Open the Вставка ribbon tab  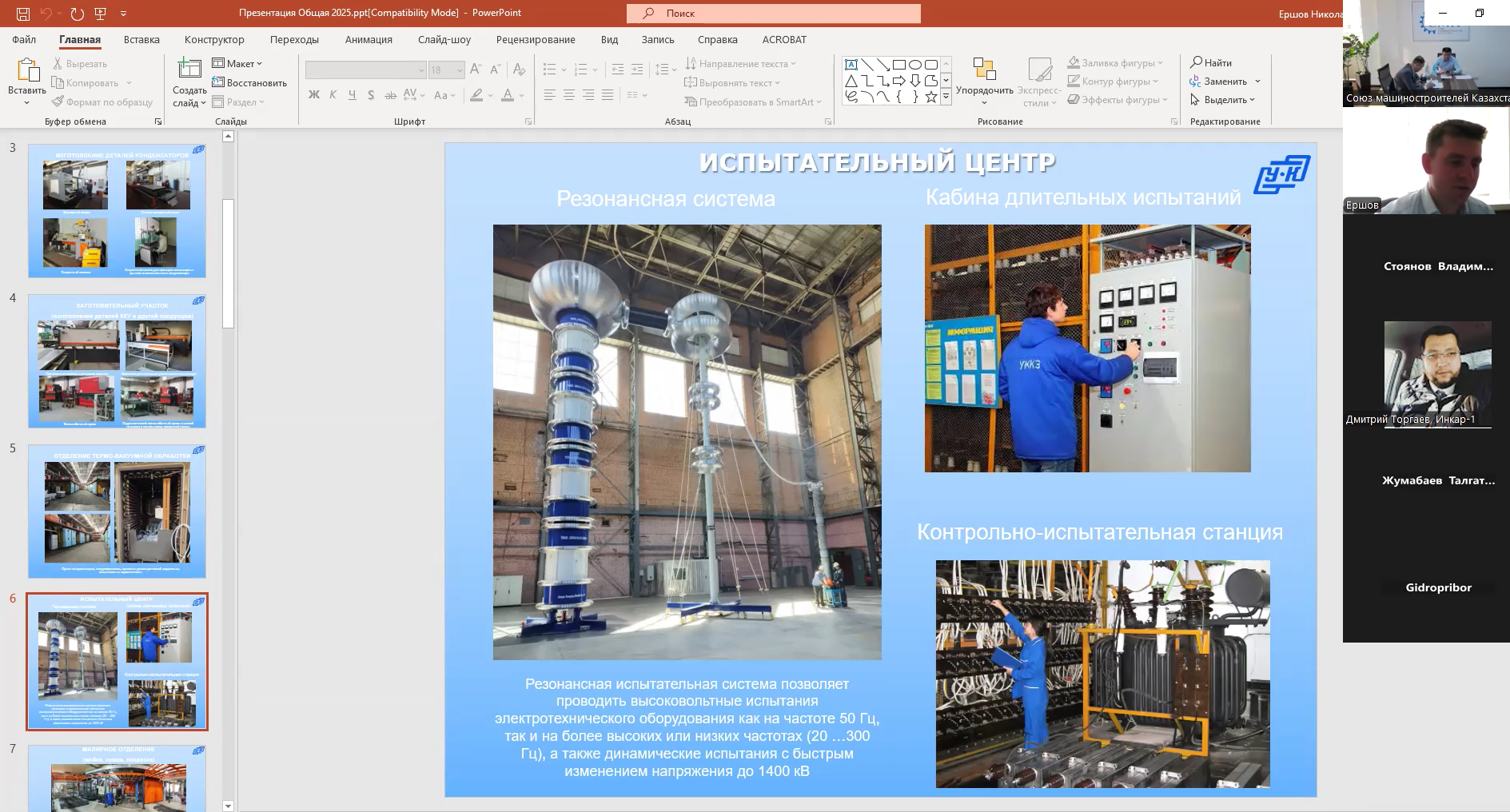[141, 39]
